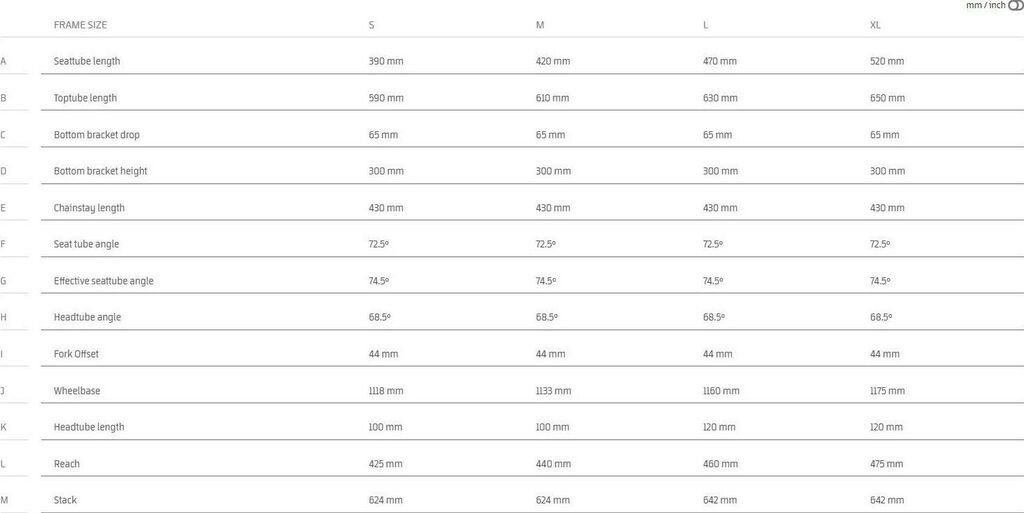Click the Fork Offset row label
This screenshot has width=1024, height=513.
pyautogui.click(x=76, y=354)
